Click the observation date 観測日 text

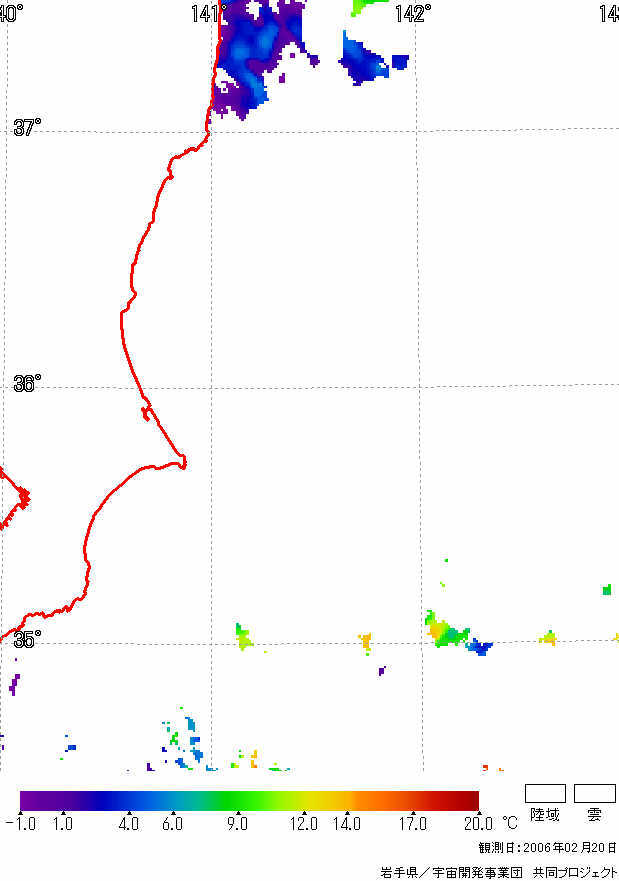click(548, 848)
